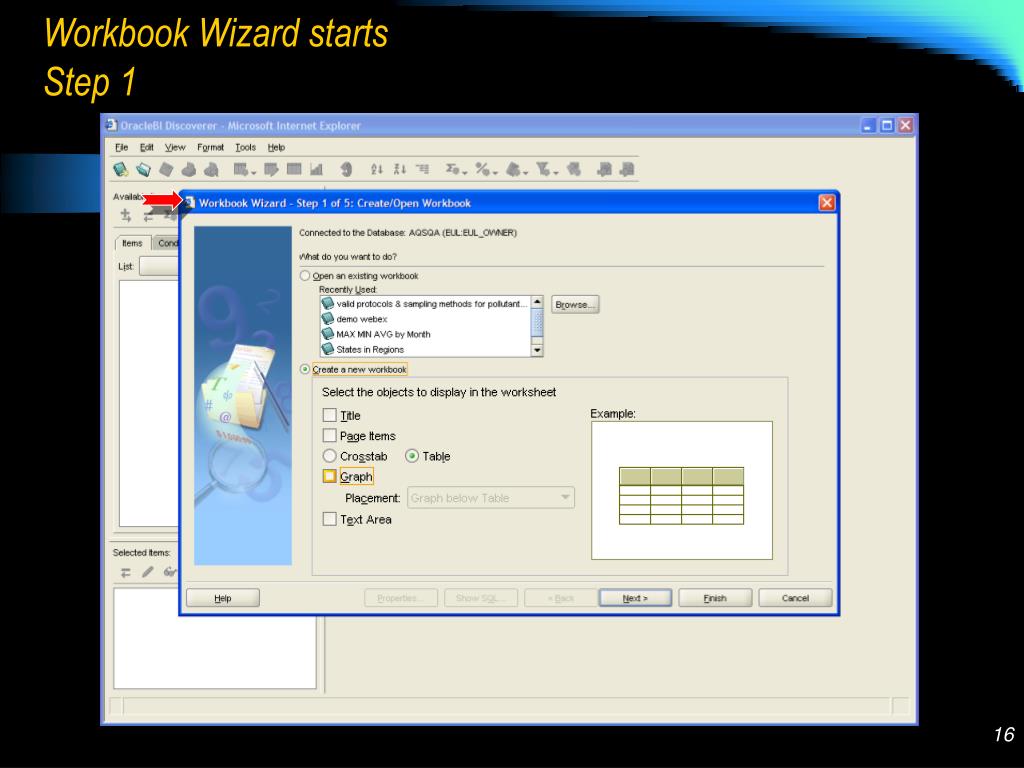Click the Recently Used list scrollbar thumb

pos(537,323)
